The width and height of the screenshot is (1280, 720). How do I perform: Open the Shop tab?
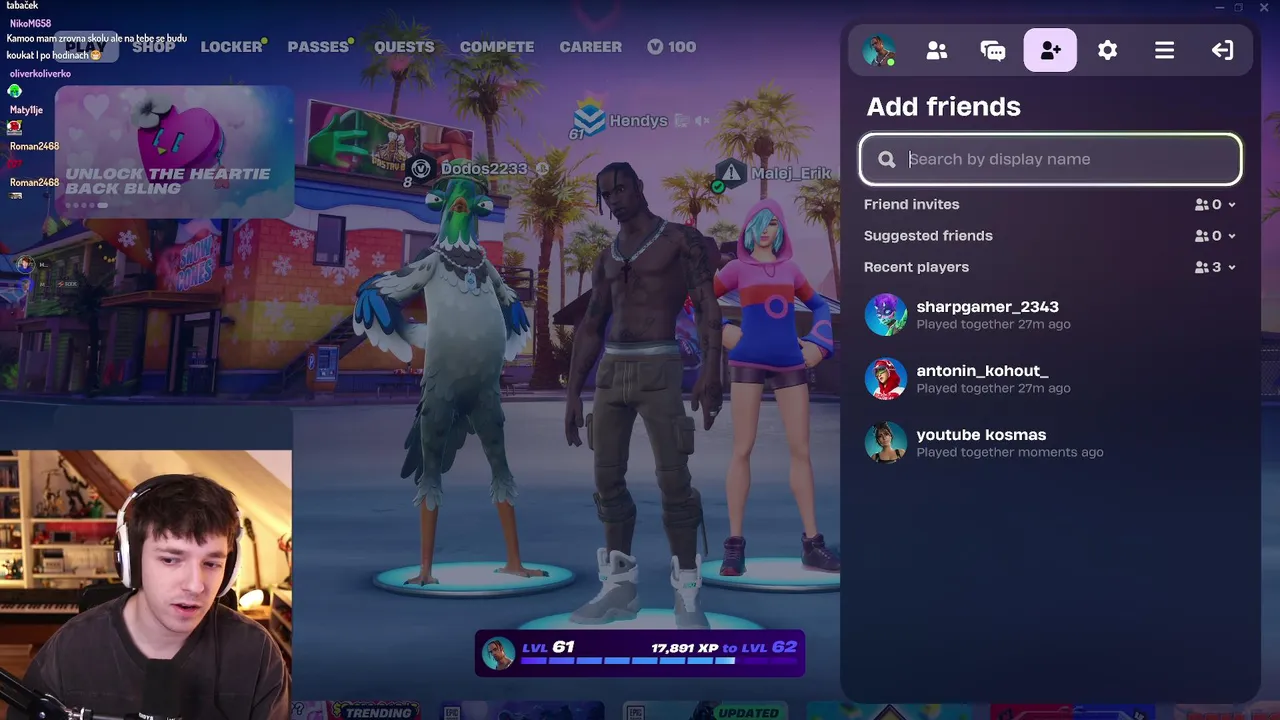[x=153, y=47]
